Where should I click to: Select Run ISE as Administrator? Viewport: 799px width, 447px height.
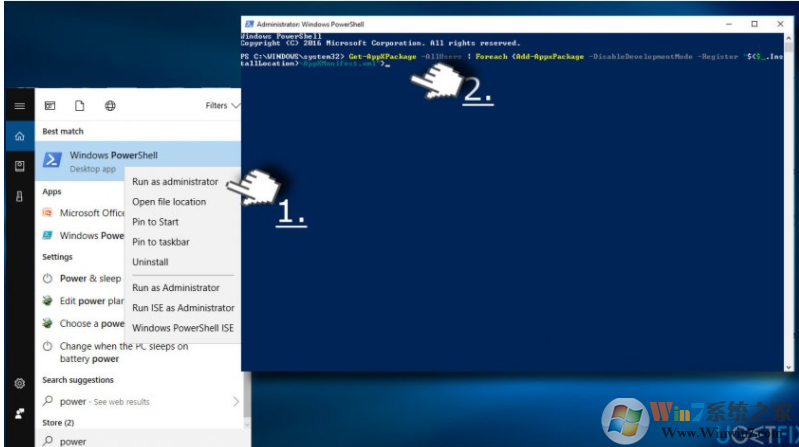[183, 308]
